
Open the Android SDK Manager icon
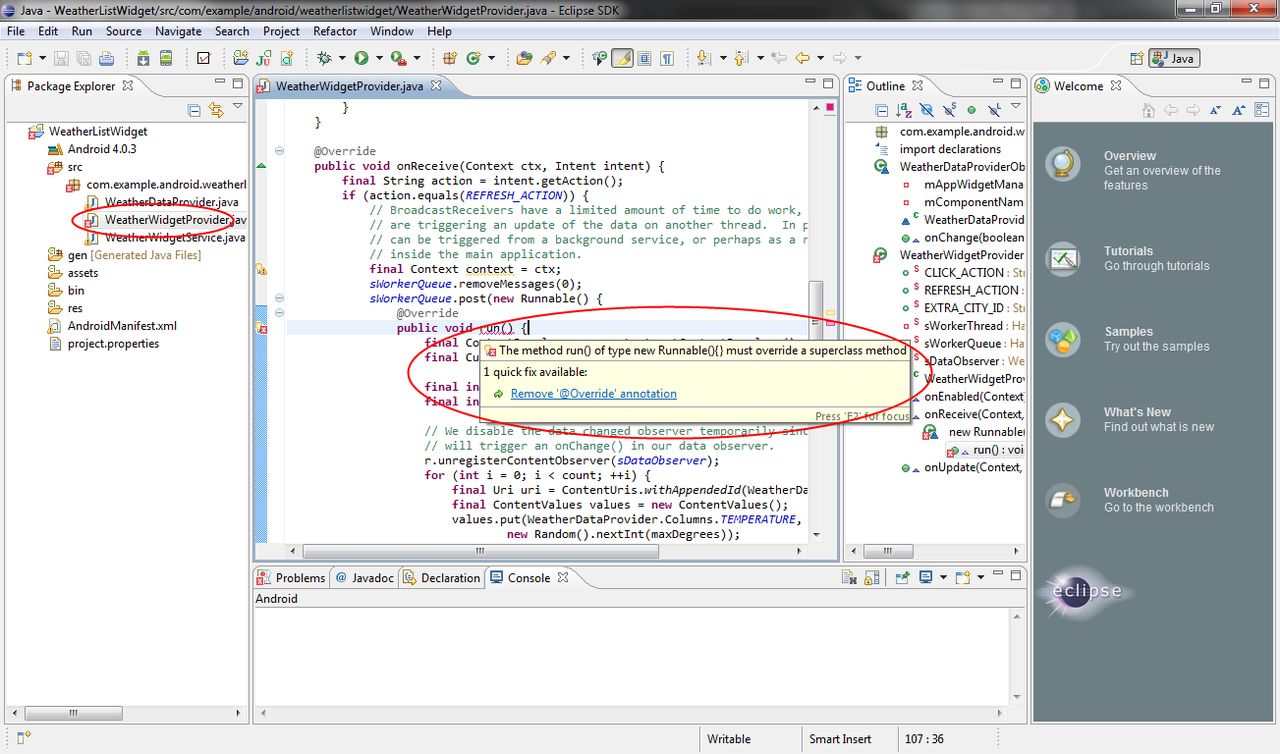pos(143,58)
